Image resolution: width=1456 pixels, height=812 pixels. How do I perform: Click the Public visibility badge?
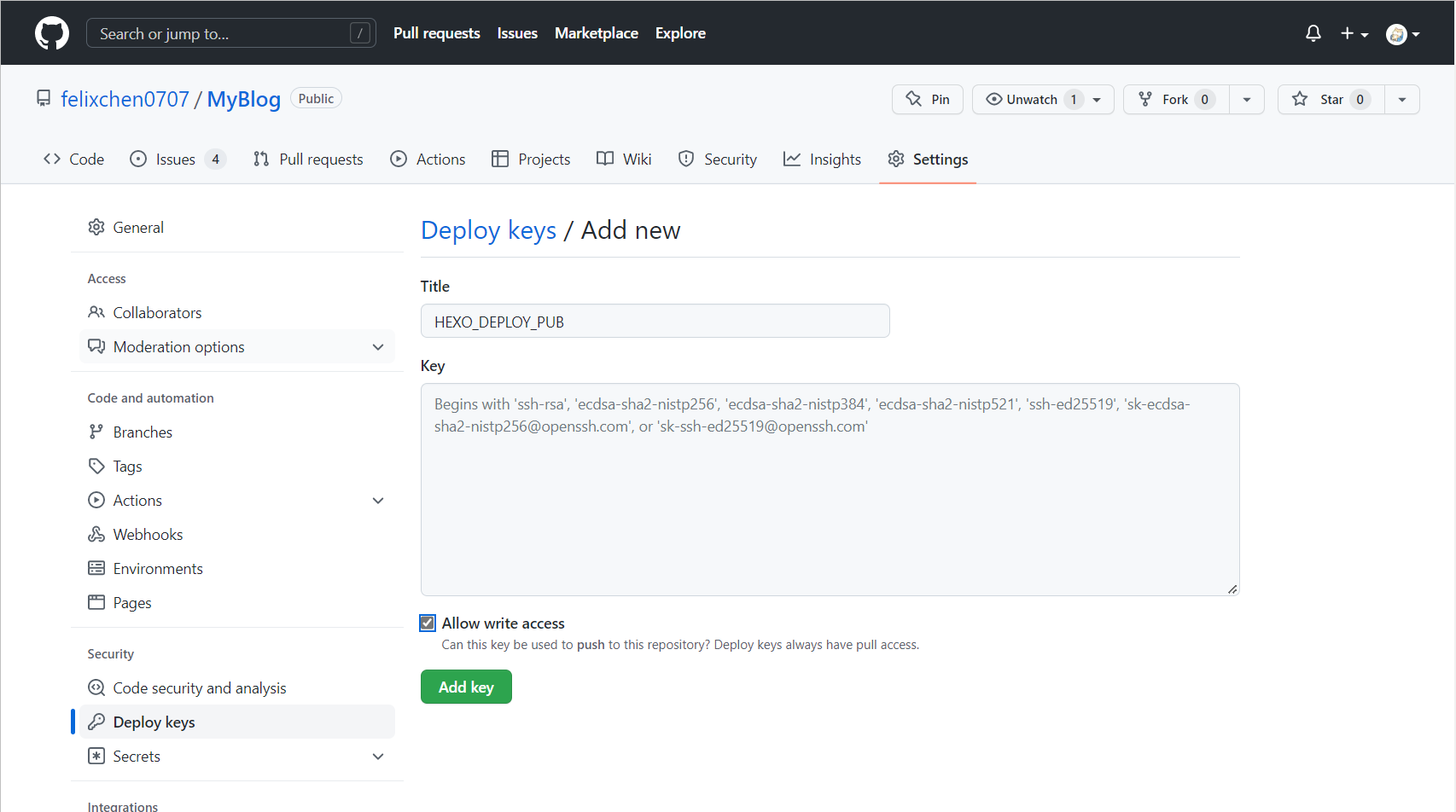[316, 99]
